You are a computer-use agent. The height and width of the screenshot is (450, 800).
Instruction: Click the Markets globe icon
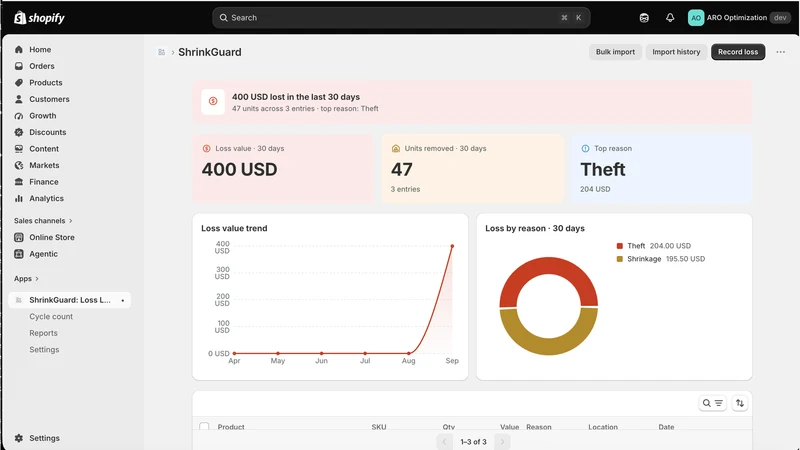tap(19, 165)
